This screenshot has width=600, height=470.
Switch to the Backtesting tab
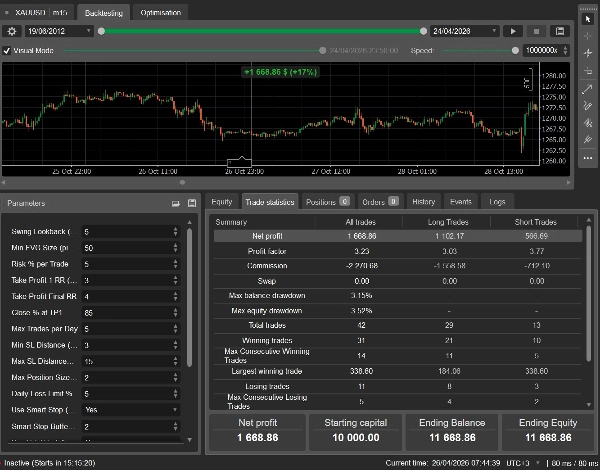pyautogui.click(x=104, y=13)
